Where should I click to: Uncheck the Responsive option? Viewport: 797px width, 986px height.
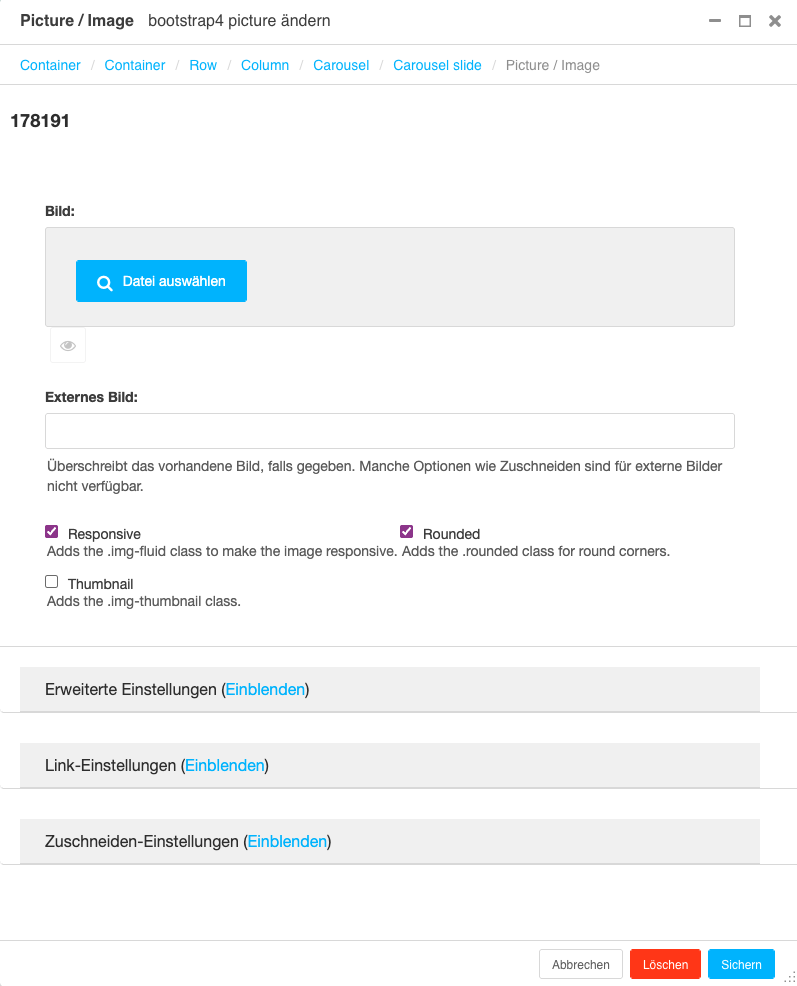51,531
